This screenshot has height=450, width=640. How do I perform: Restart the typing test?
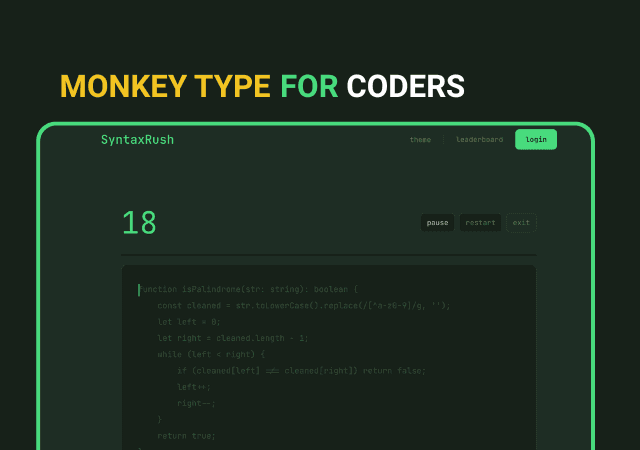480,223
